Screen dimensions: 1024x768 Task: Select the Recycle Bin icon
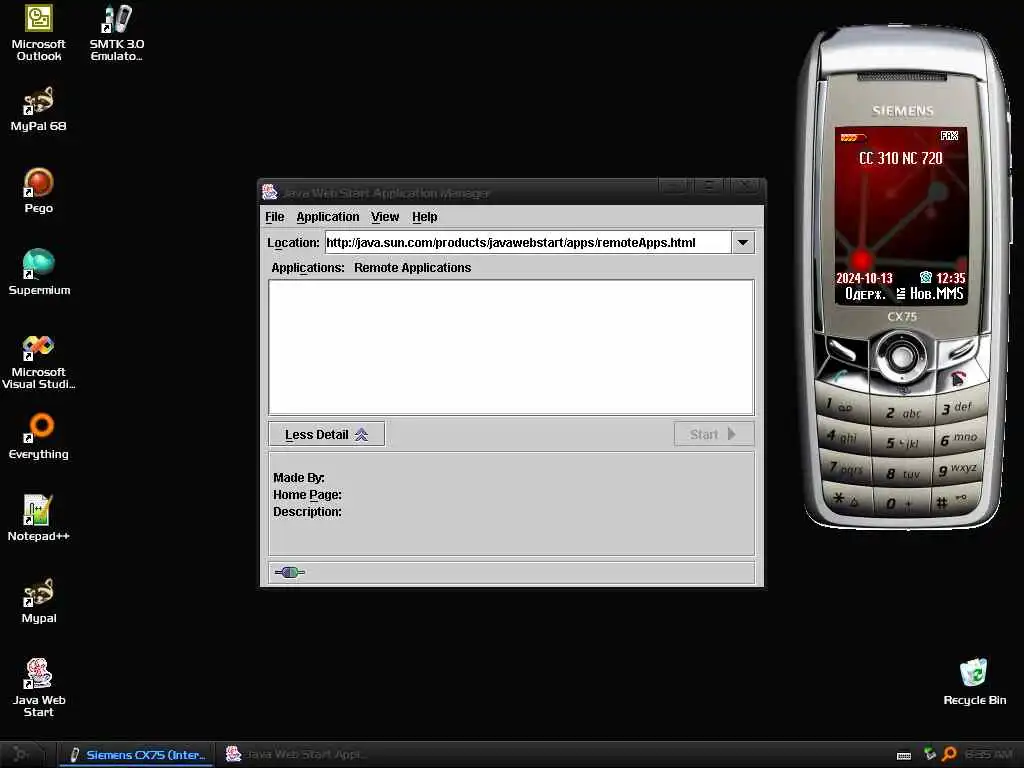[x=974, y=682]
